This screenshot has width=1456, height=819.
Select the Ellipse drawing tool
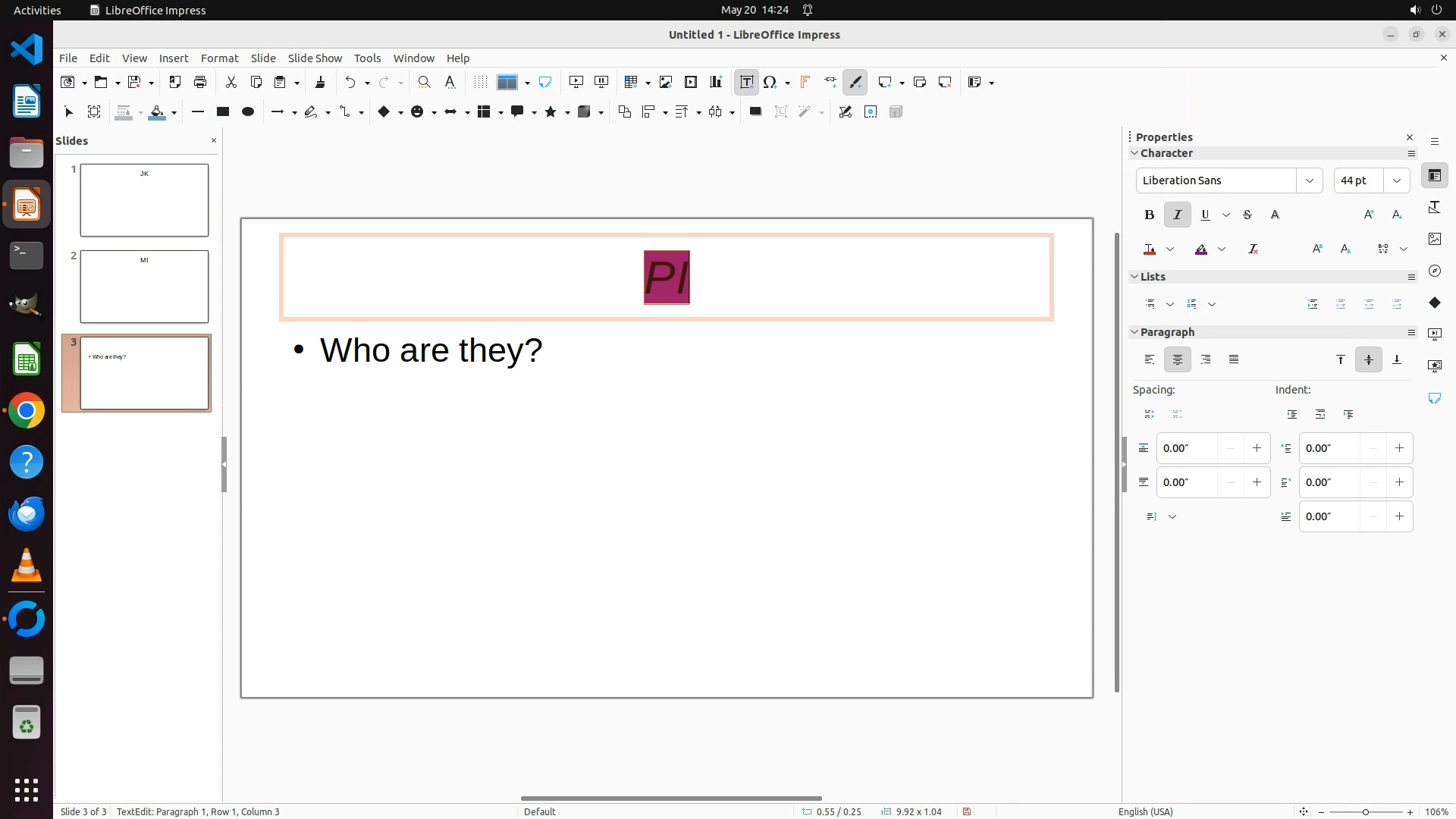(247, 112)
